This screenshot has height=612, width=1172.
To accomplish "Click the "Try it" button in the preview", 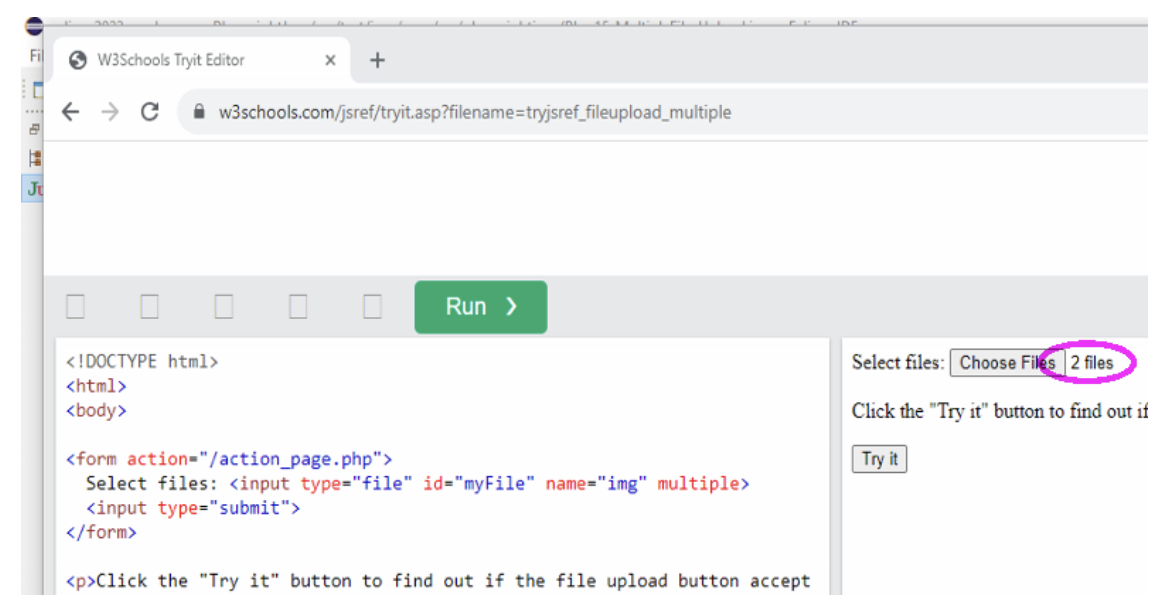I will coord(878,459).
